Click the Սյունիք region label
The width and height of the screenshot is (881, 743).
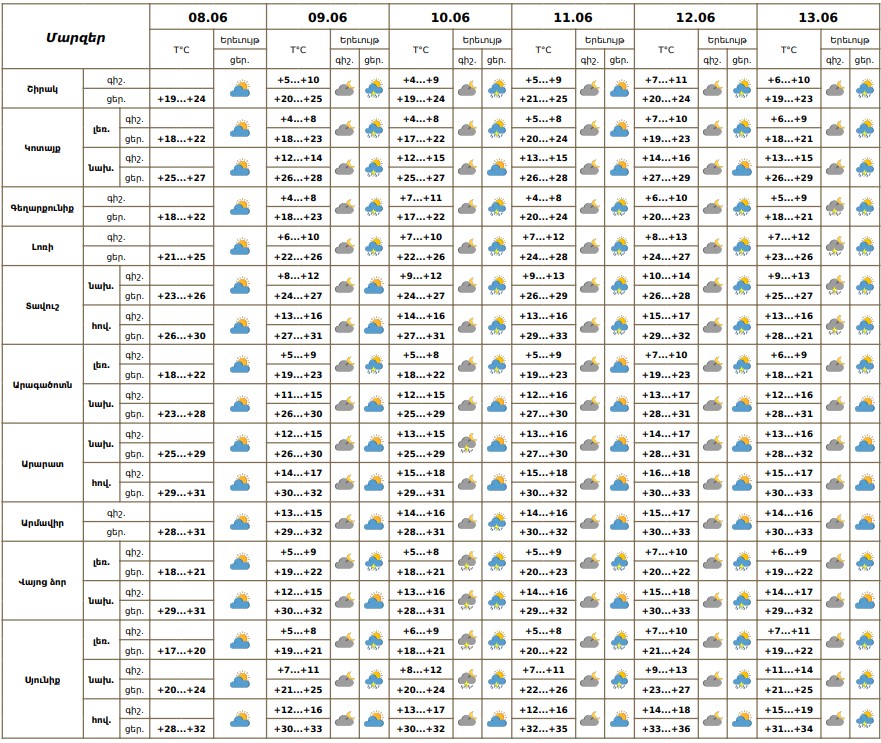[42, 679]
